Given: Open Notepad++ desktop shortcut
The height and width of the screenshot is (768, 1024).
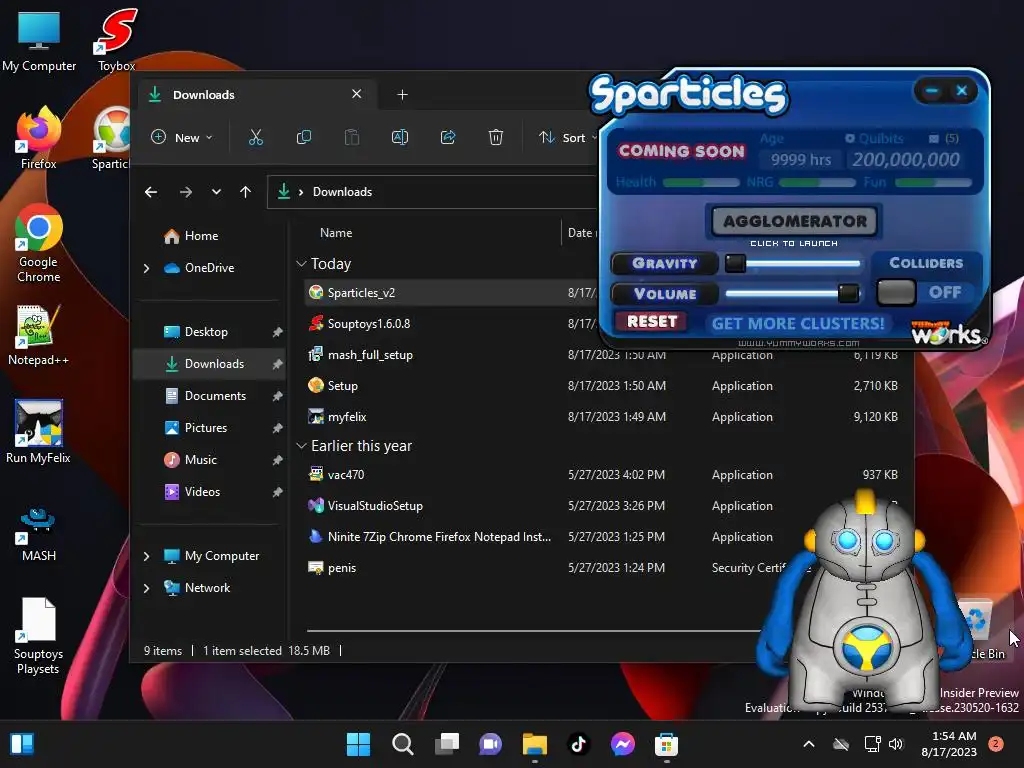Looking at the screenshot, I should coord(39,334).
